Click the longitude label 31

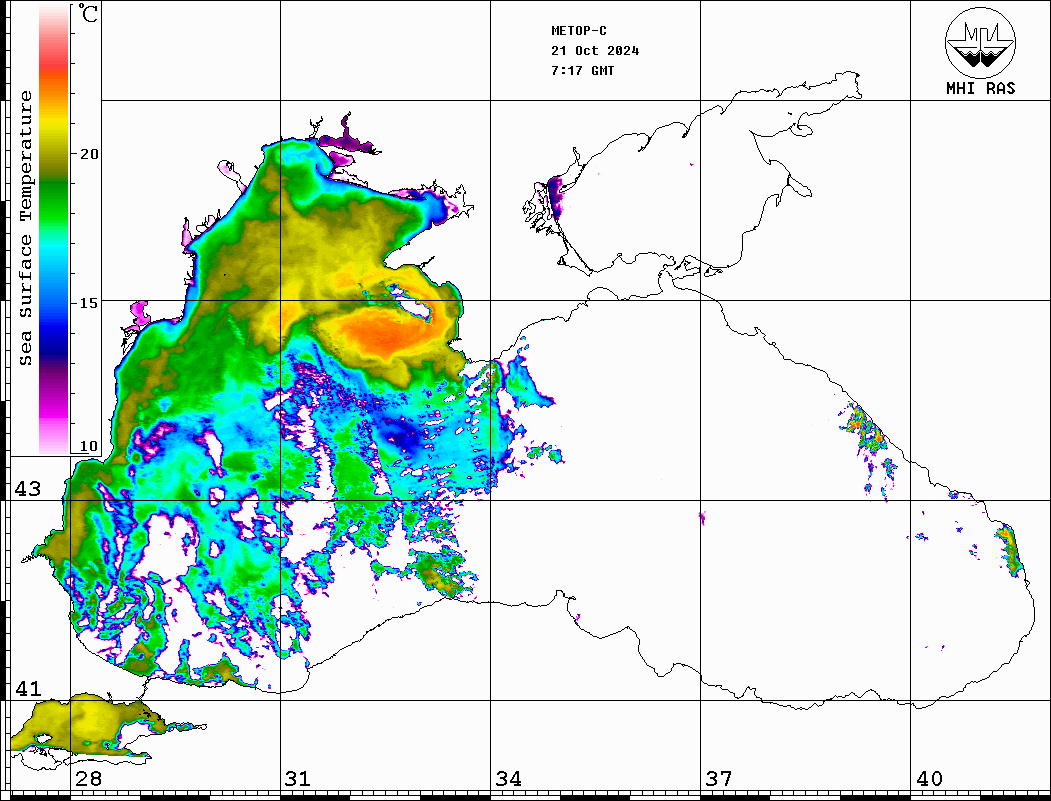coord(297,779)
